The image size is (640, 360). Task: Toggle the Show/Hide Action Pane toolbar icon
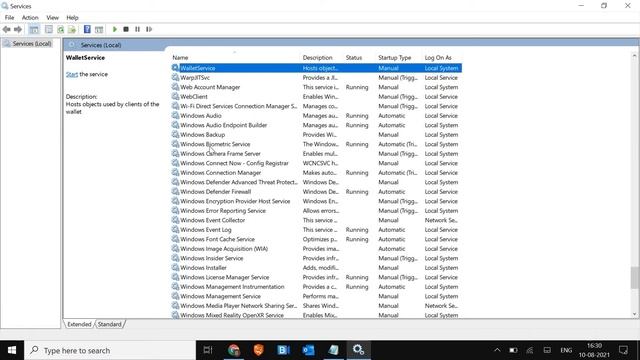point(99,29)
